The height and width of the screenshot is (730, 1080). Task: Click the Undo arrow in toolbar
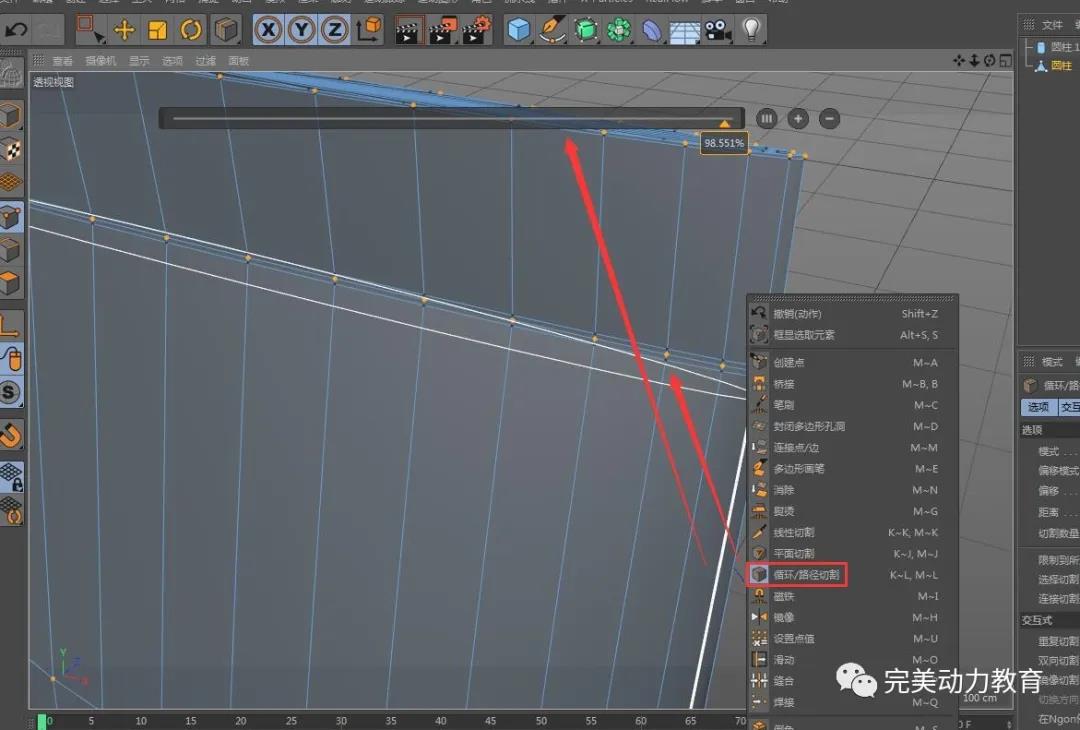pos(17,29)
